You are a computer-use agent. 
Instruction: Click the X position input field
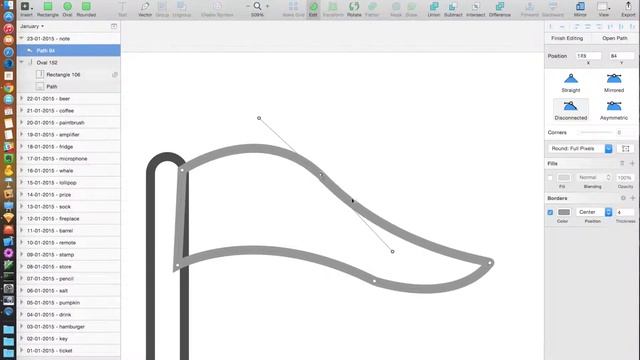[x=588, y=56]
